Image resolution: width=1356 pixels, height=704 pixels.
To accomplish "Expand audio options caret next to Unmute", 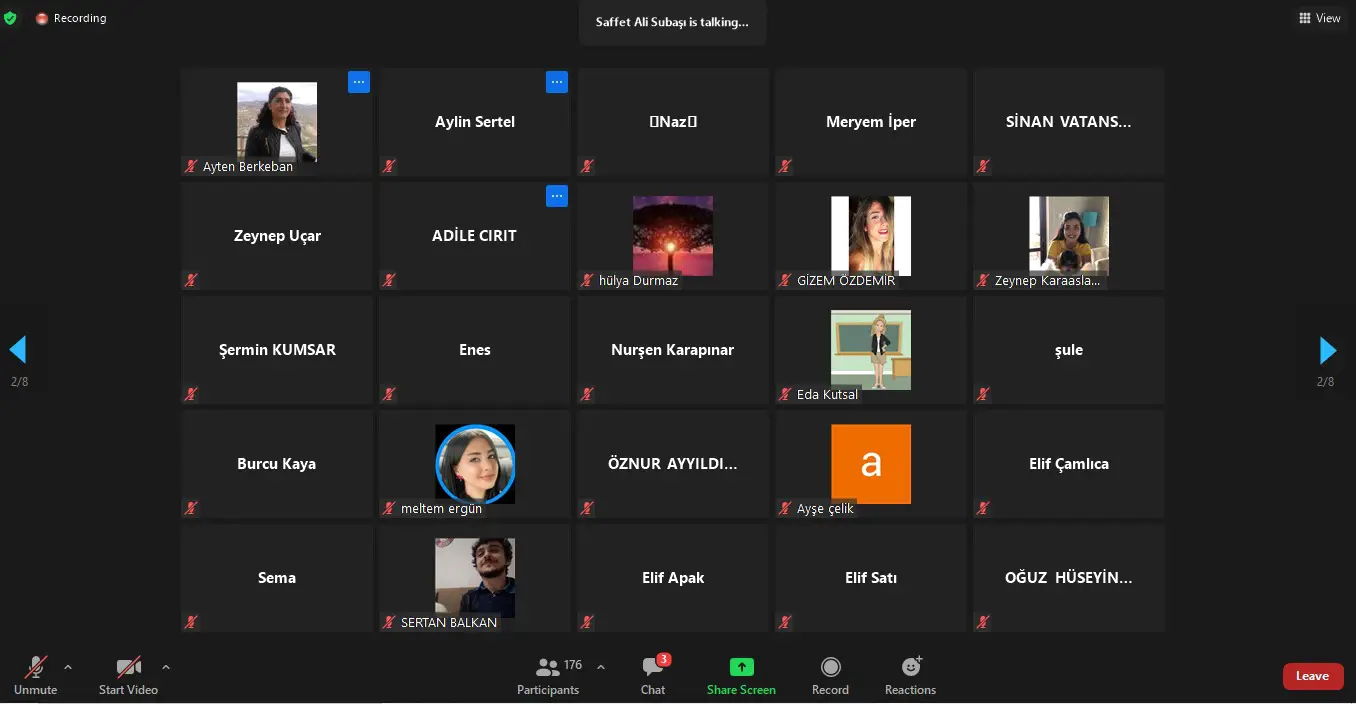I will click(x=68, y=667).
